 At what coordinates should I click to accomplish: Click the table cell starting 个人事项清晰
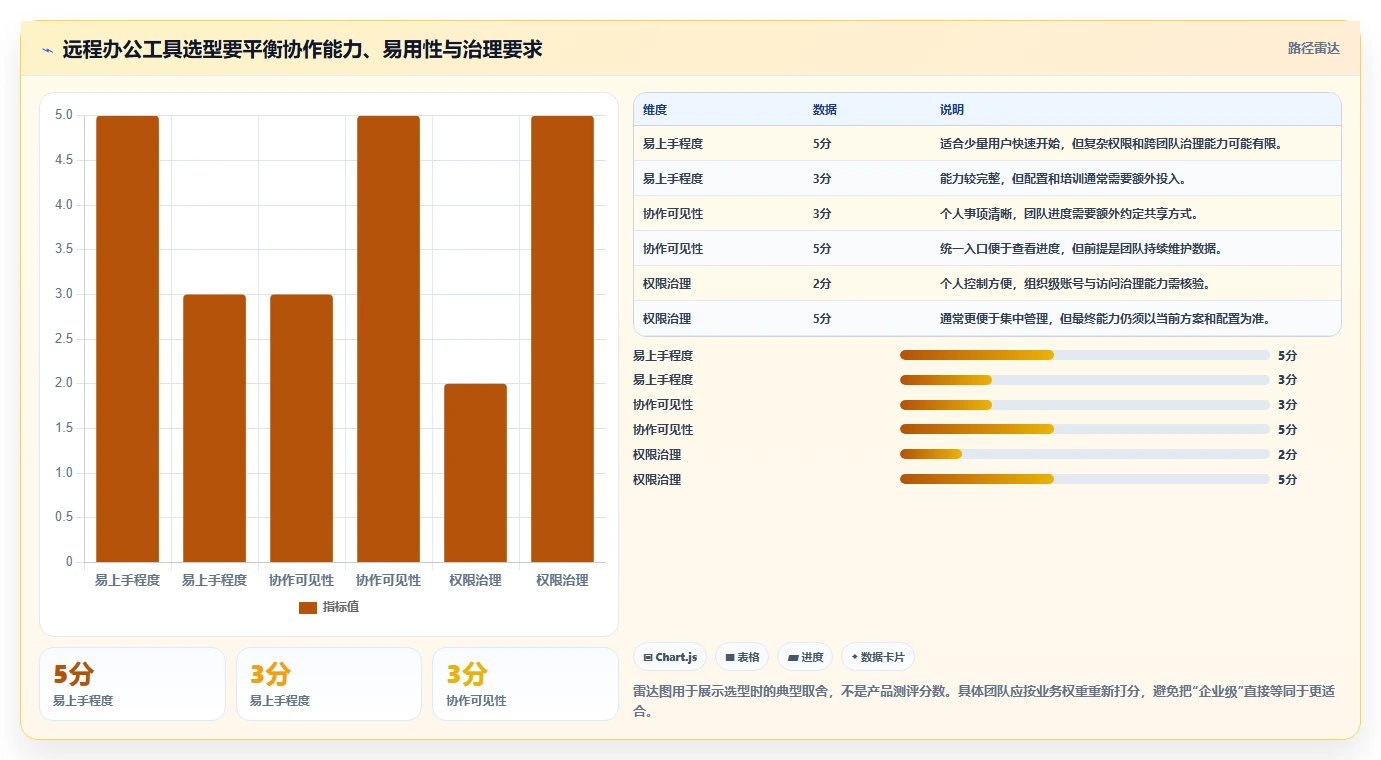(x=1135, y=214)
